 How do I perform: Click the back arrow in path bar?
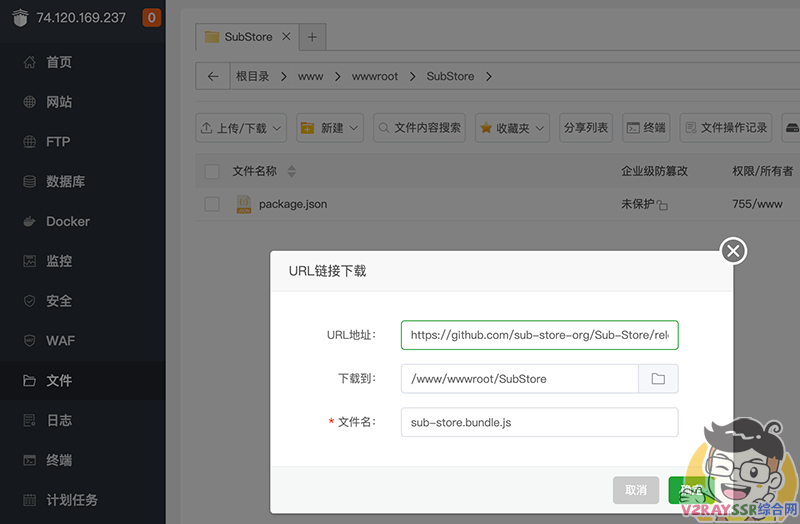(212, 76)
